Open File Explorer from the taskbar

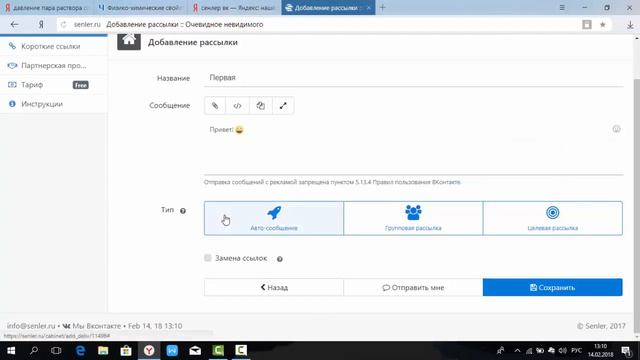(x=103, y=350)
